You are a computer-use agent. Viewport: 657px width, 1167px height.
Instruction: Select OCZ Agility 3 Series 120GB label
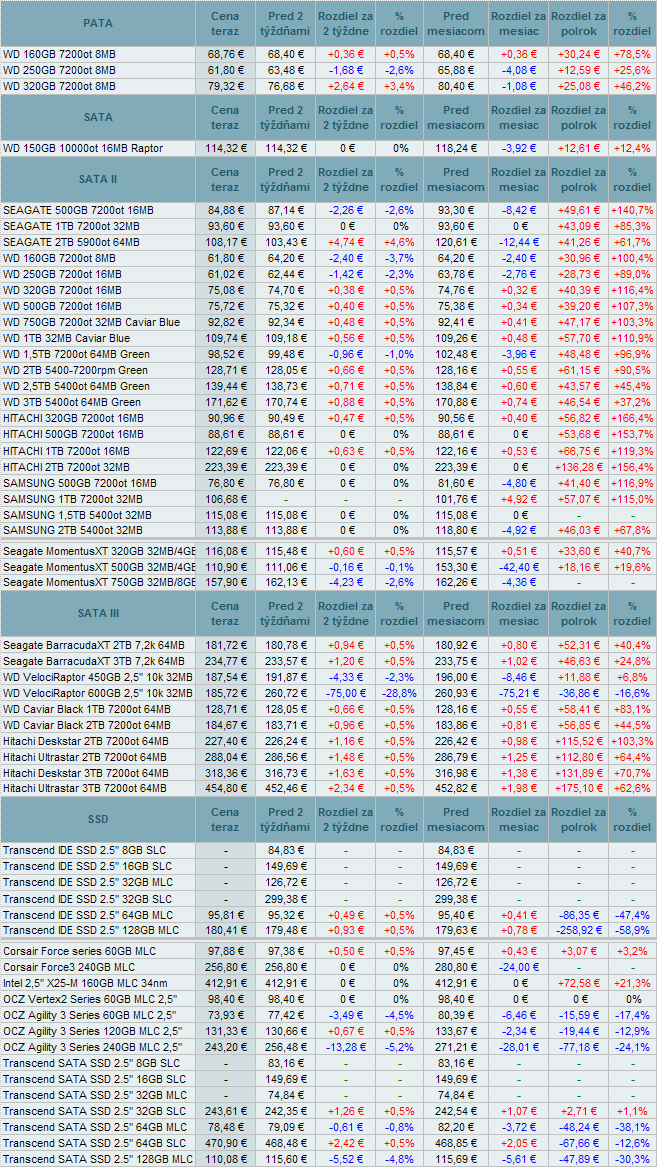coord(93,1031)
